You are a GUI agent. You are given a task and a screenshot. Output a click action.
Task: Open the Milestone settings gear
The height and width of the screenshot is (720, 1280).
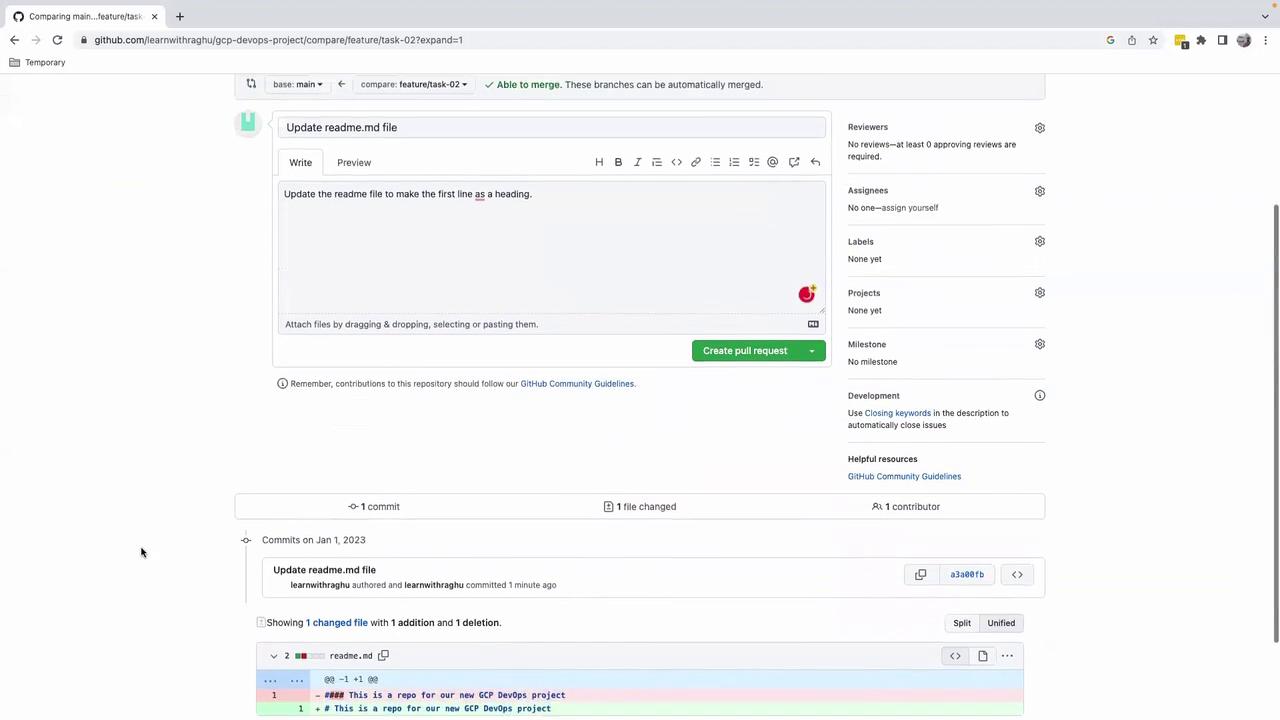1040,344
